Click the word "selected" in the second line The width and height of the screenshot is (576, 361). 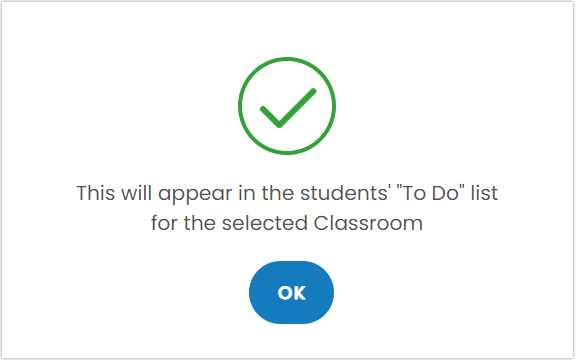(x=264, y=223)
